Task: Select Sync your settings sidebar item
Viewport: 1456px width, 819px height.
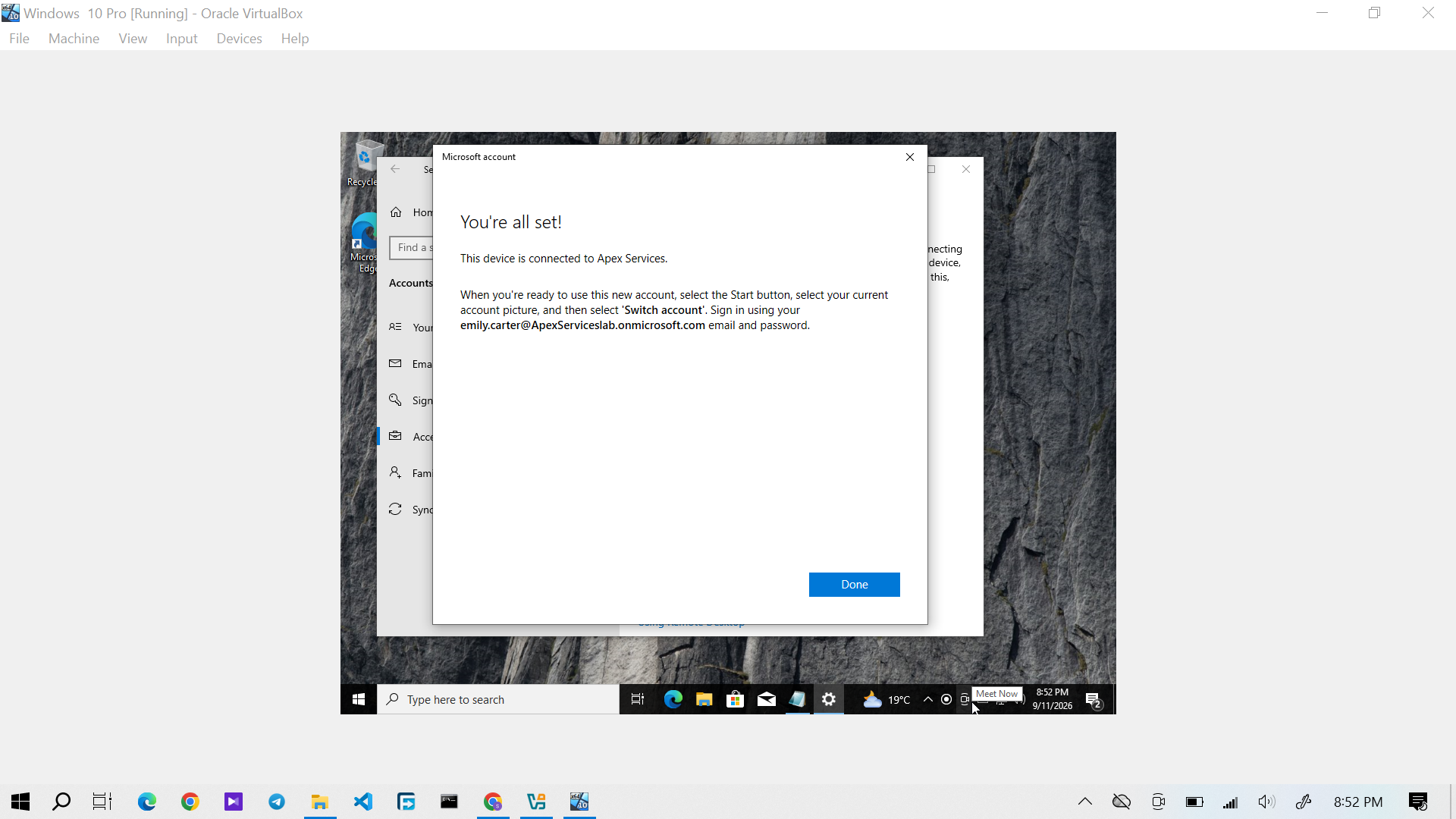Action: click(x=410, y=510)
